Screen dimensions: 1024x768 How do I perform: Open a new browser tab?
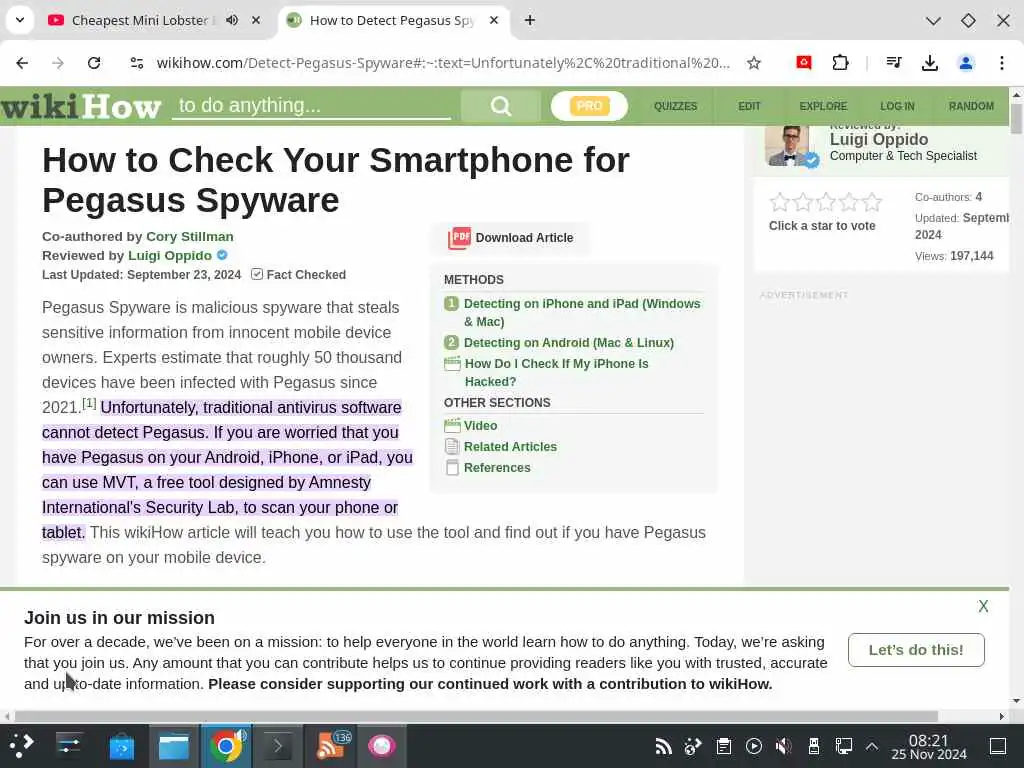(x=530, y=20)
